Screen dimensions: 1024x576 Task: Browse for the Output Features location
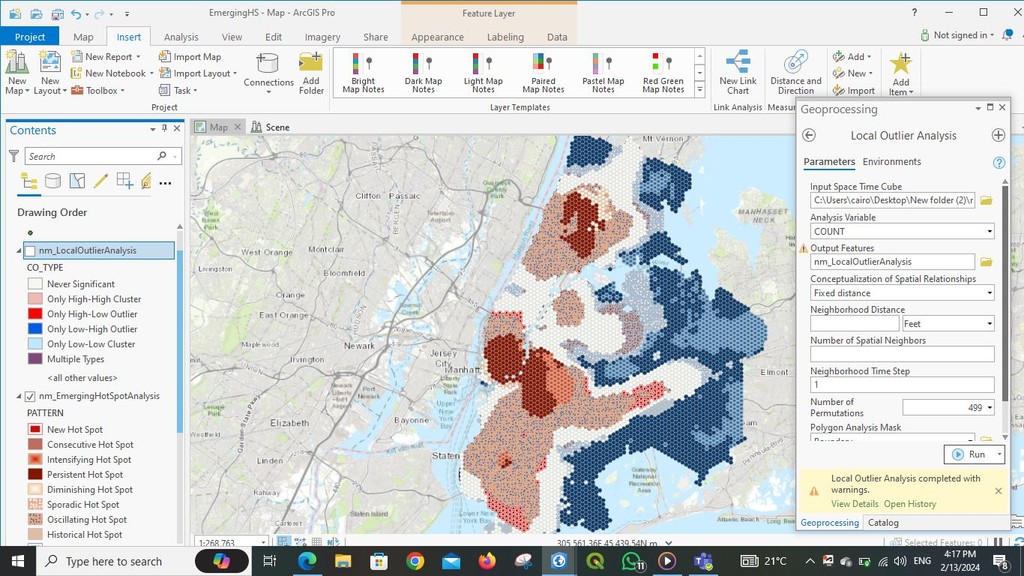click(x=986, y=262)
